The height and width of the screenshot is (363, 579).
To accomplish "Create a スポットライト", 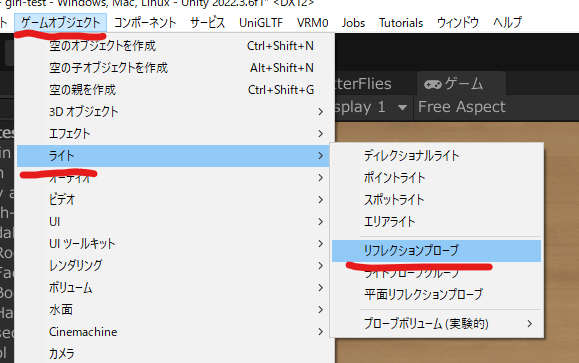I will [x=436, y=200].
